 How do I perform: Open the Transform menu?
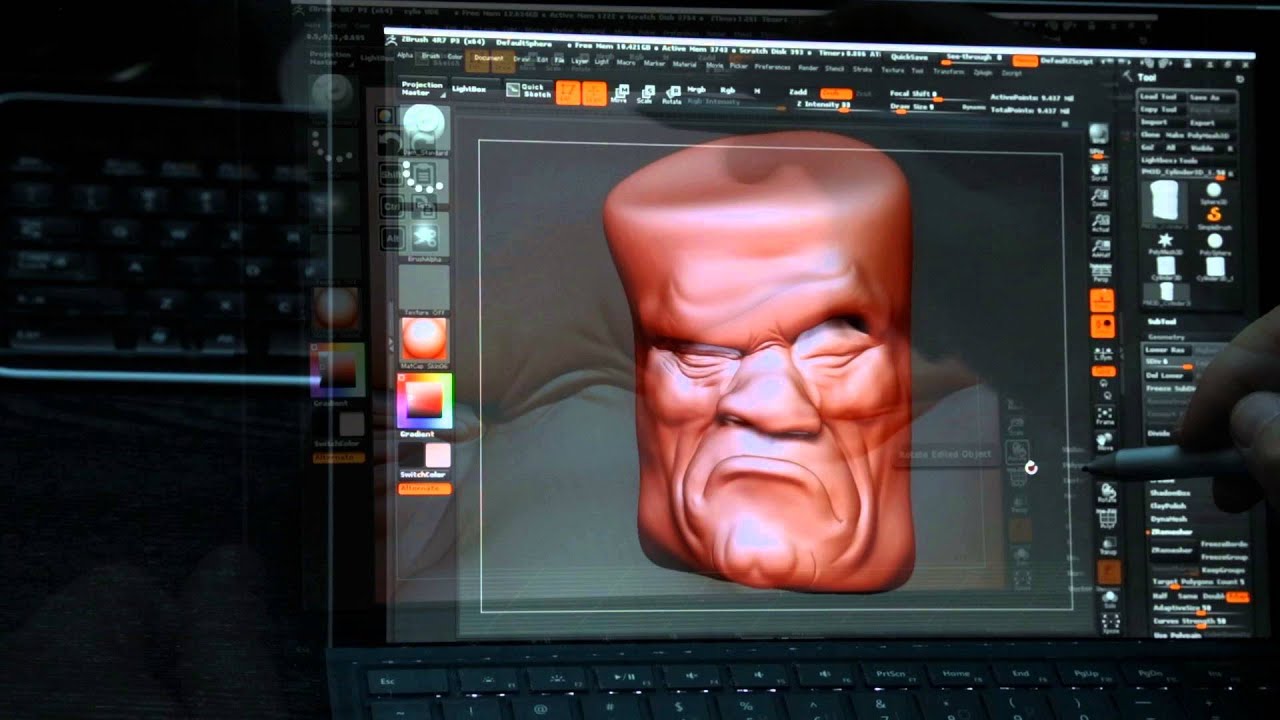(949, 71)
